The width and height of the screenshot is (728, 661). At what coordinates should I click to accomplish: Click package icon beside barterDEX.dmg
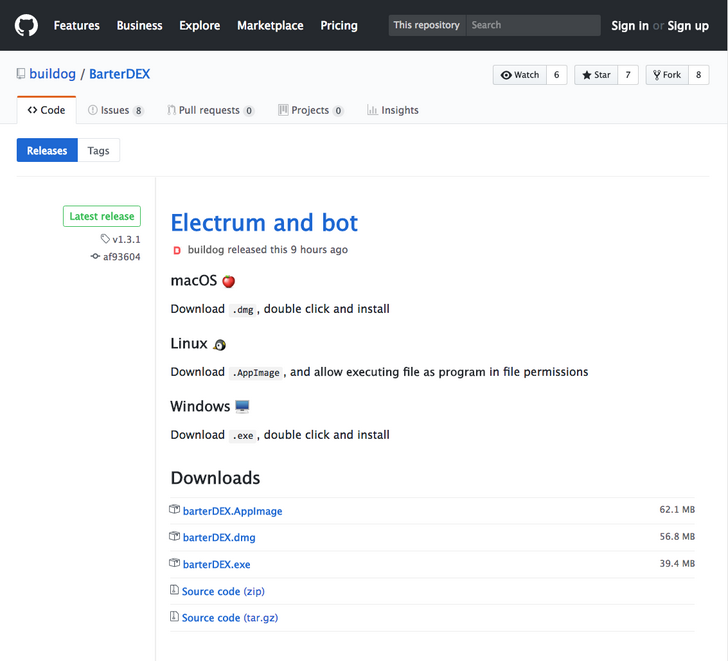pyautogui.click(x=175, y=536)
